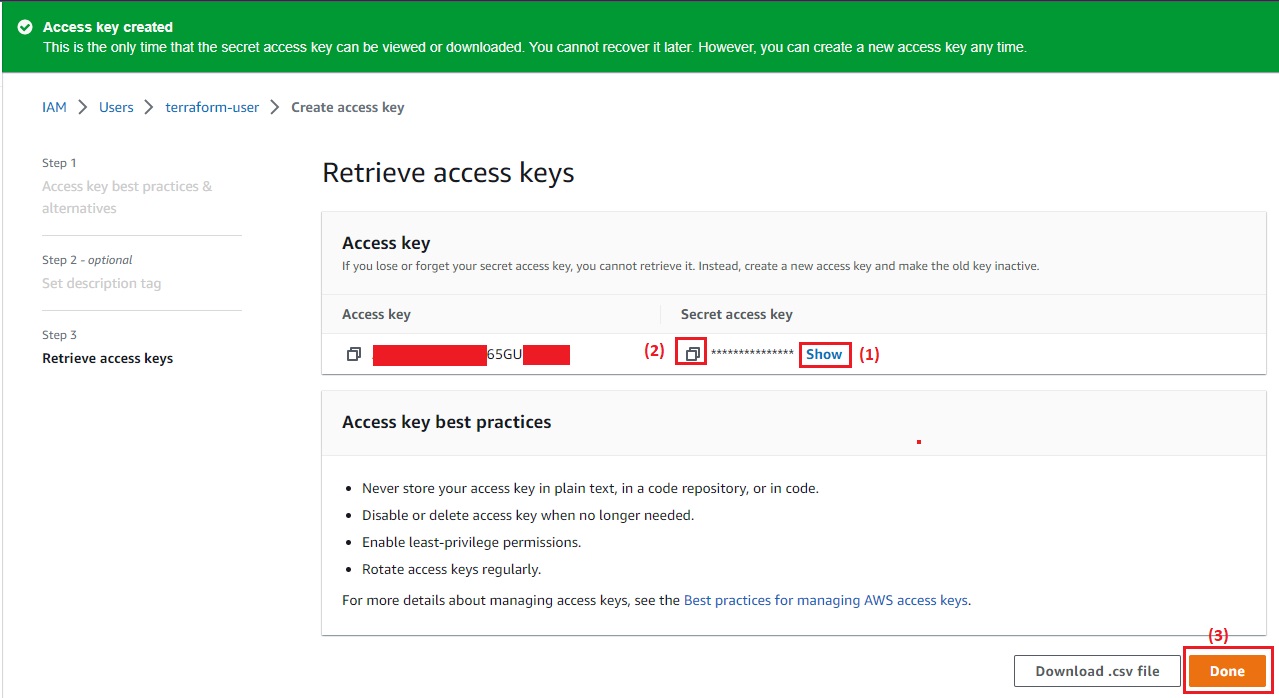Screen dimensions: 1279x698
Task: Show the hidden secret access key
Action: tap(825, 354)
